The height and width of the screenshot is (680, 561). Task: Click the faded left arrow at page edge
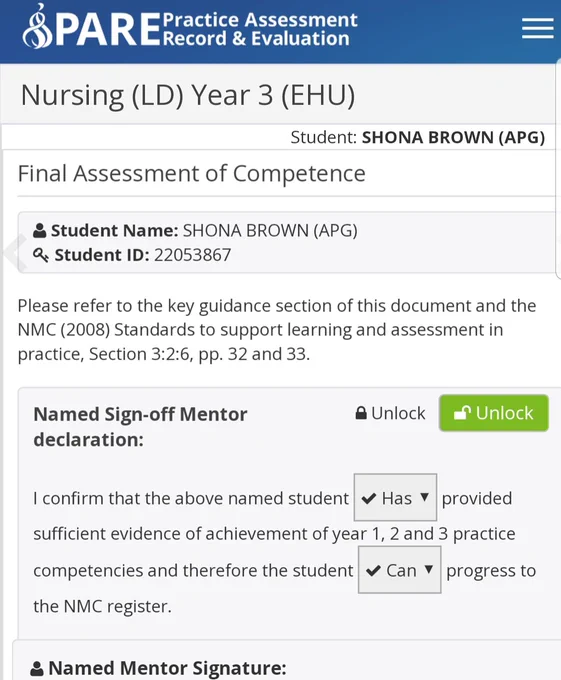16,253
